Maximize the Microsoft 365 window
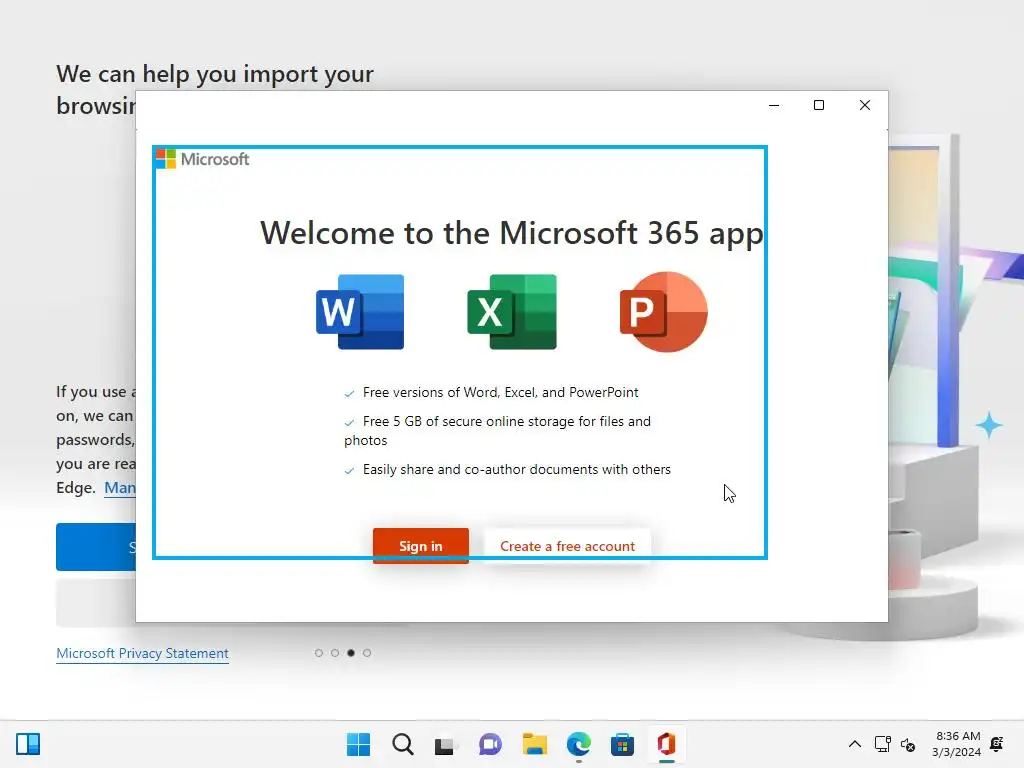 click(819, 105)
